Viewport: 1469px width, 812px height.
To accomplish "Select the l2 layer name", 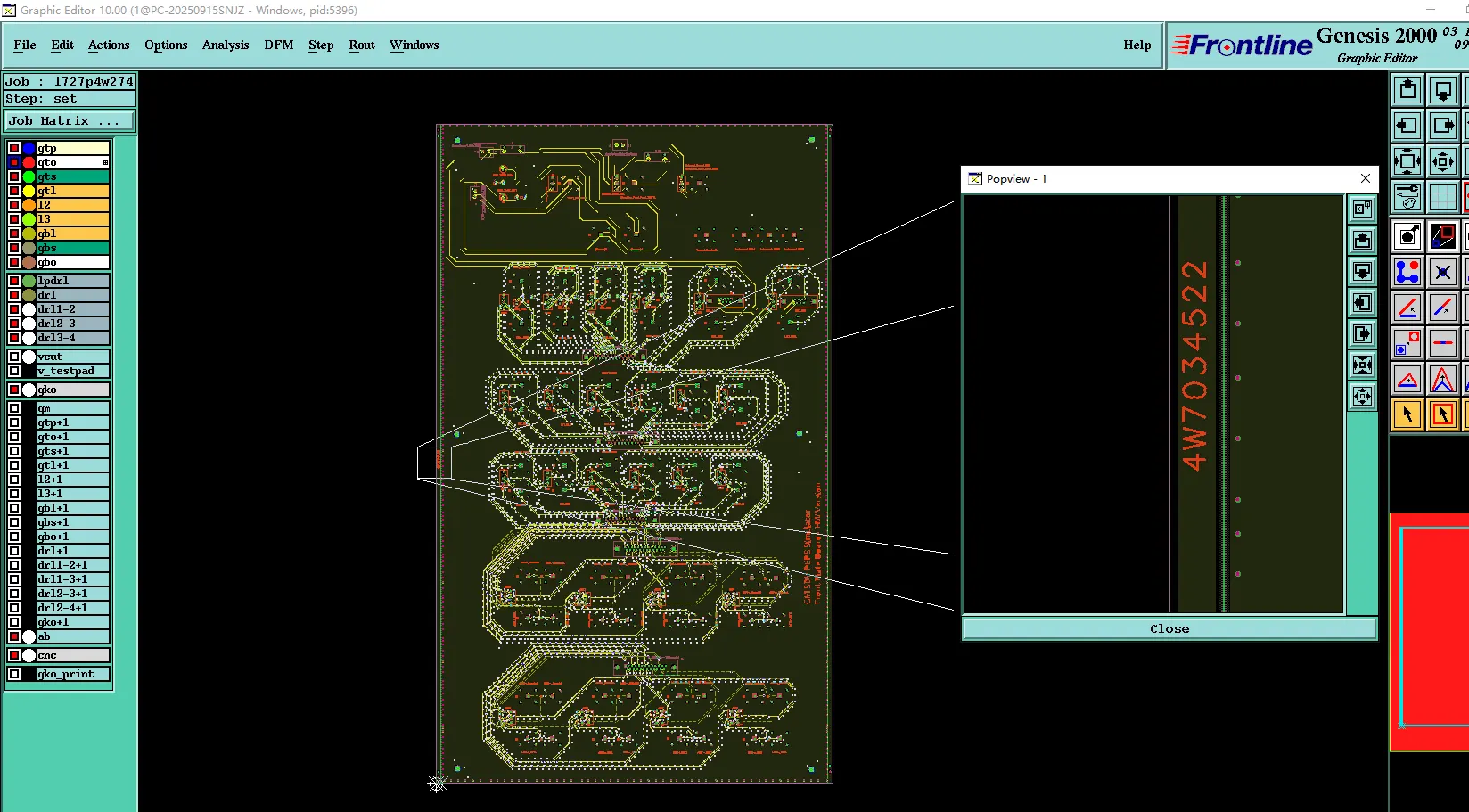I will (73, 205).
